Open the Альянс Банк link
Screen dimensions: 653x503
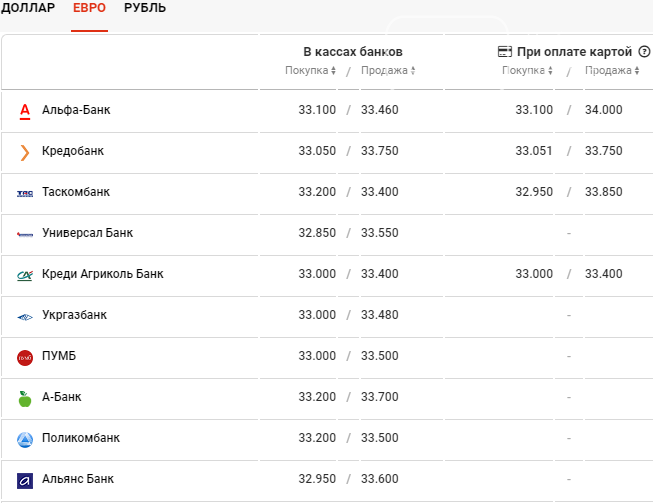(x=78, y=479)
